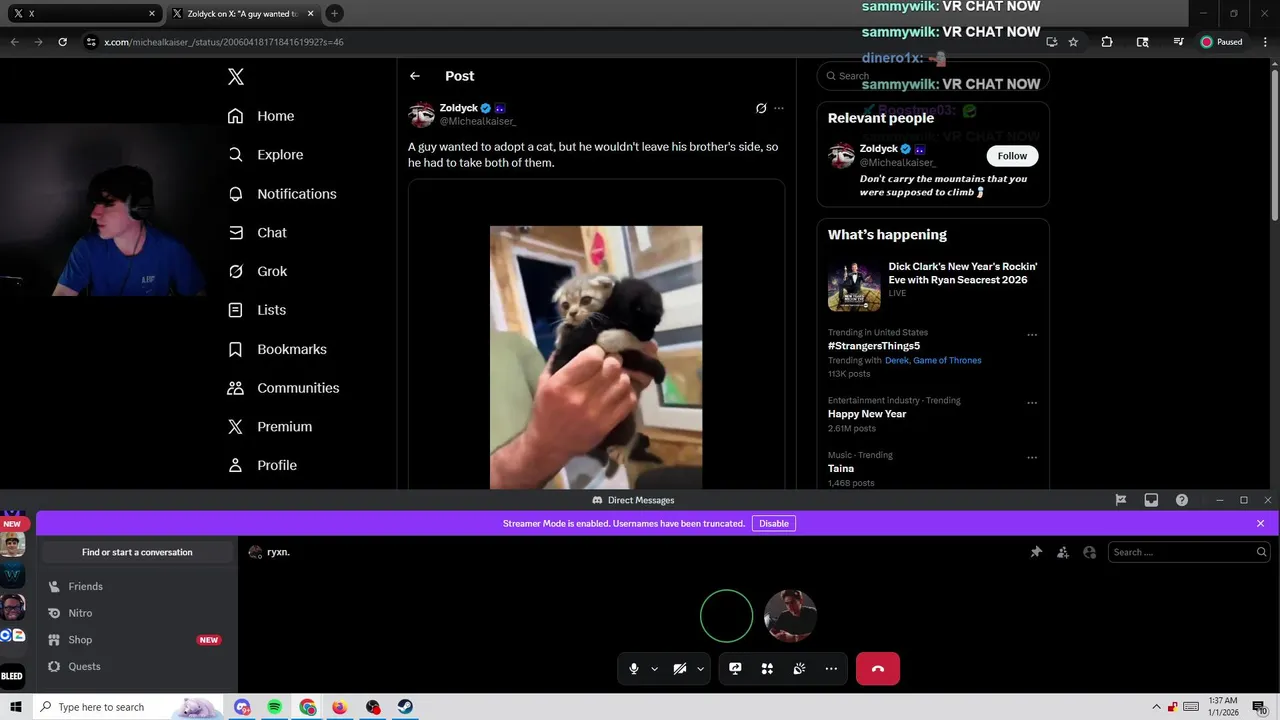Viewport: 1280px width, 720px height.
Task: Open Notifications in X sidebar
Action: [282, 194]
